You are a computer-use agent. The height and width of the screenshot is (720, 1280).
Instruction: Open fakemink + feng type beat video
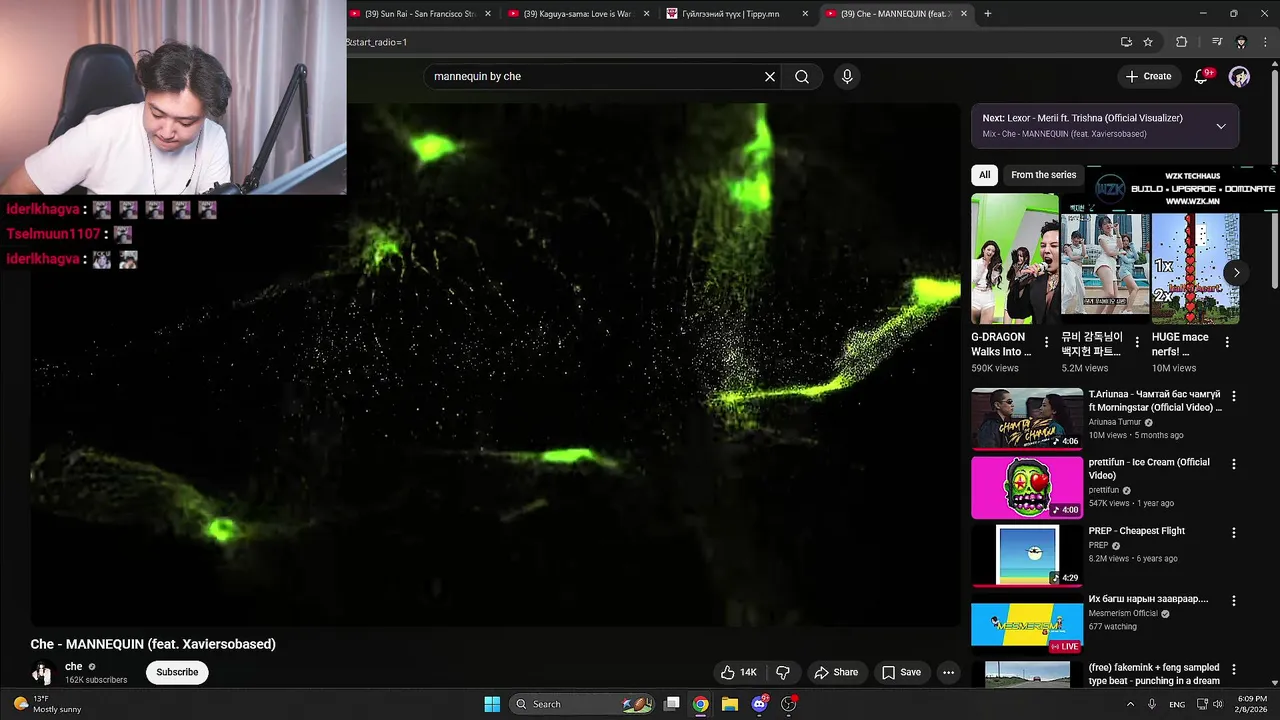(1154, 674)
